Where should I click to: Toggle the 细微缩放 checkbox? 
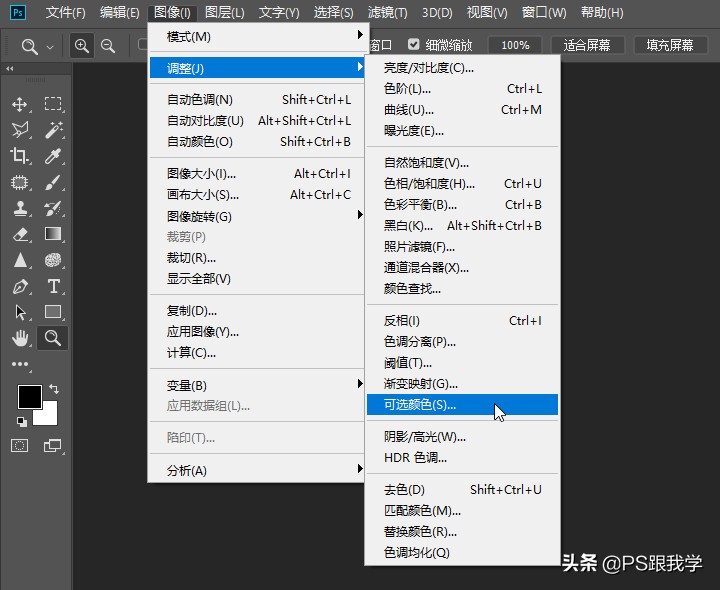pyautogui.click(x=414, y=44)
